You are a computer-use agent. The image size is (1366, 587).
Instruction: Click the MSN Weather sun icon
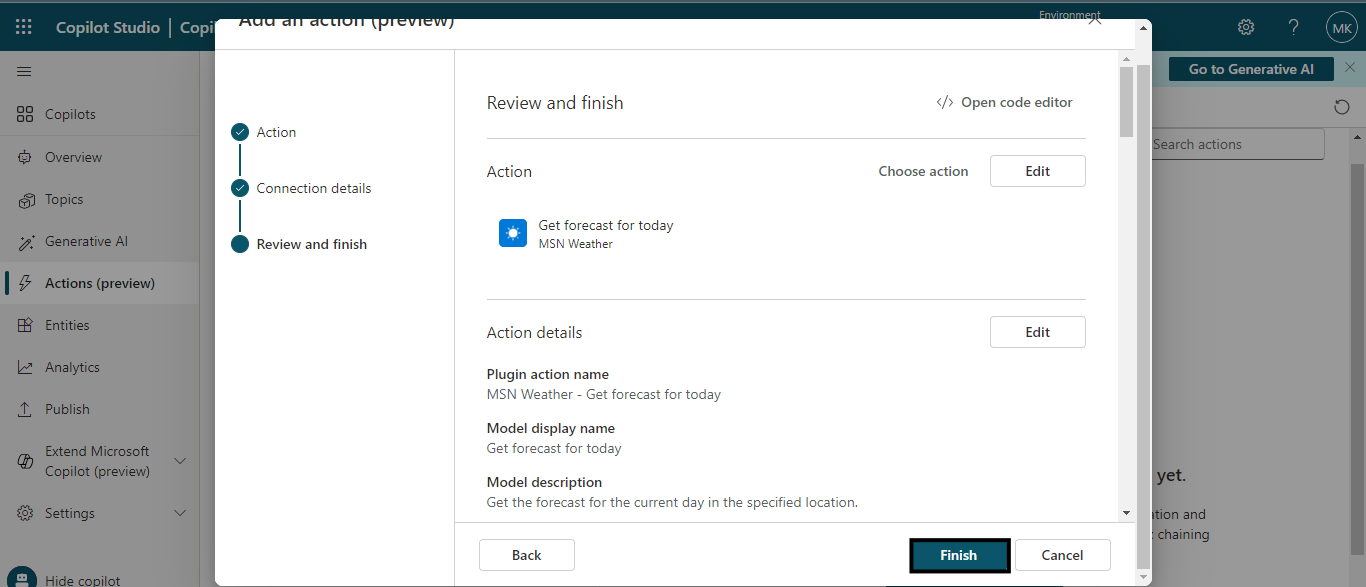[x=513, y=233]
